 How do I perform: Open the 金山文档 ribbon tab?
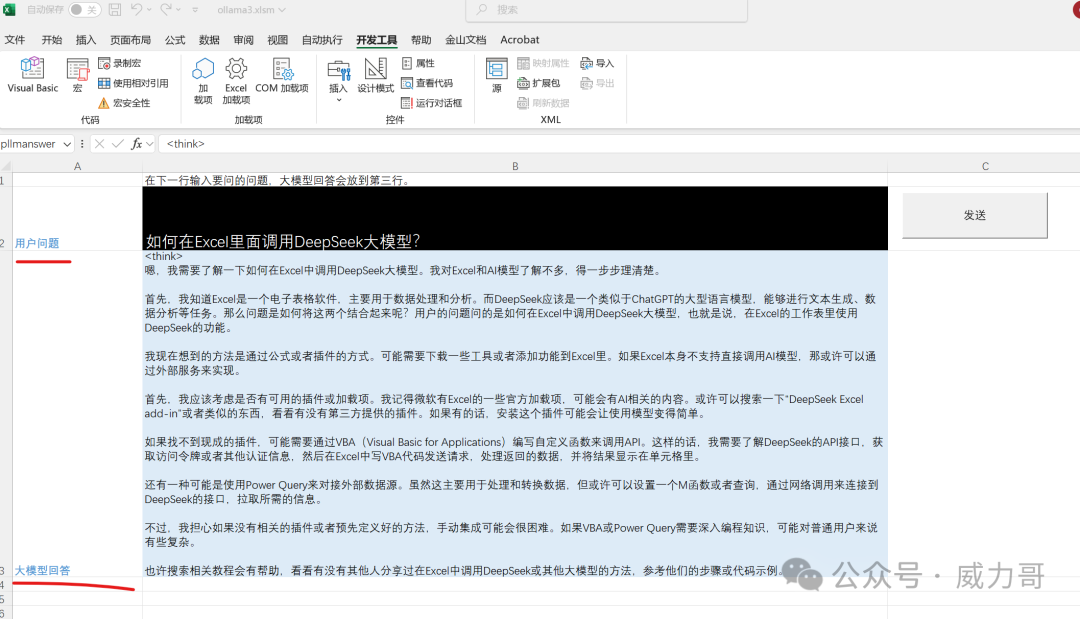465,40
